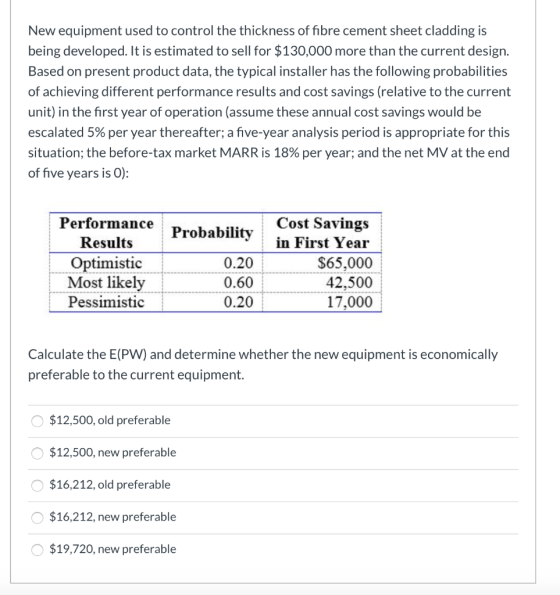Click the "Pessimistic" row label

pos(106,302)
